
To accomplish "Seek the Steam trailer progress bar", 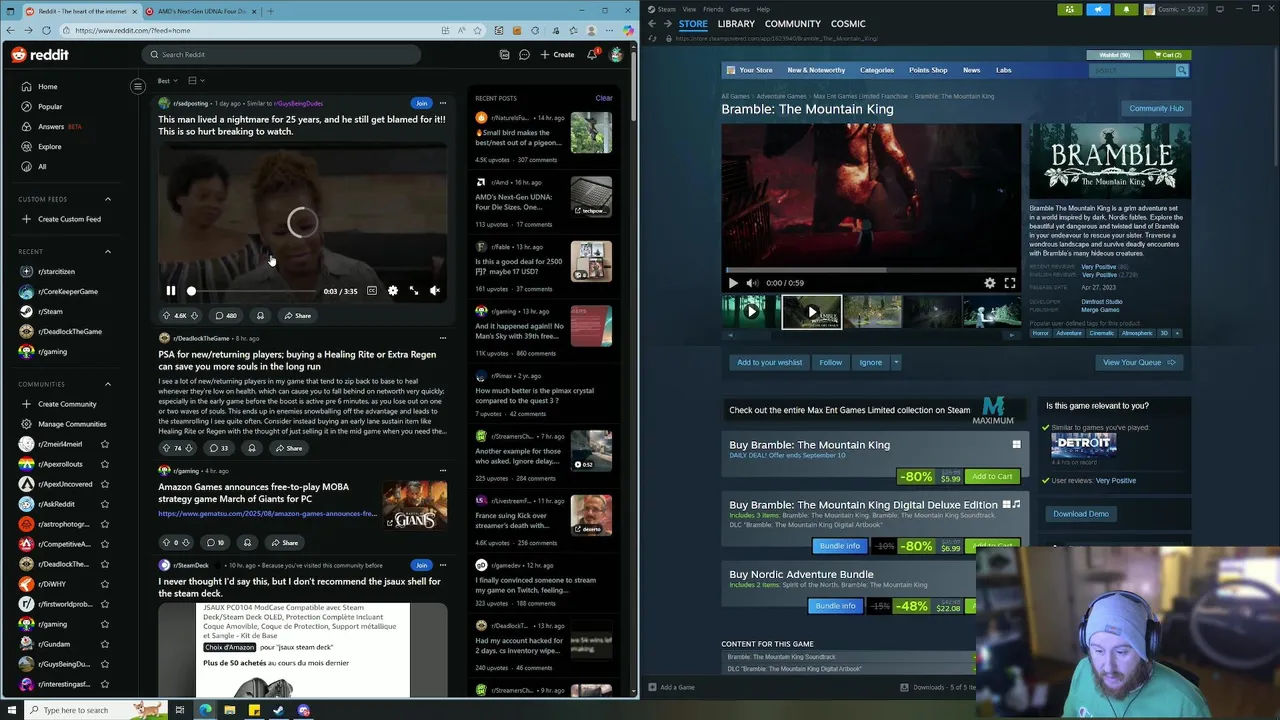I will coord(871,270).
